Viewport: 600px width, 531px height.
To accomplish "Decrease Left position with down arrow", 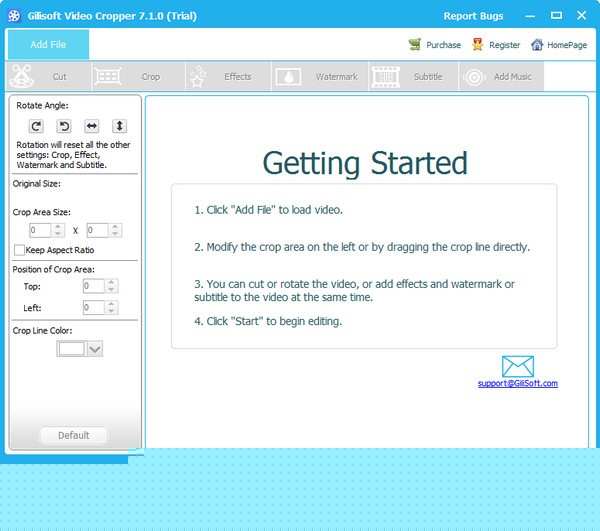I will pos(111,311).
